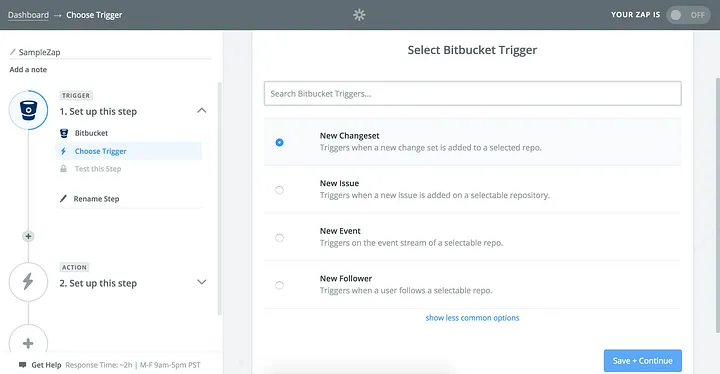Click the right page scrollbar
Screen dimensions: 720x374
point(717,204)
